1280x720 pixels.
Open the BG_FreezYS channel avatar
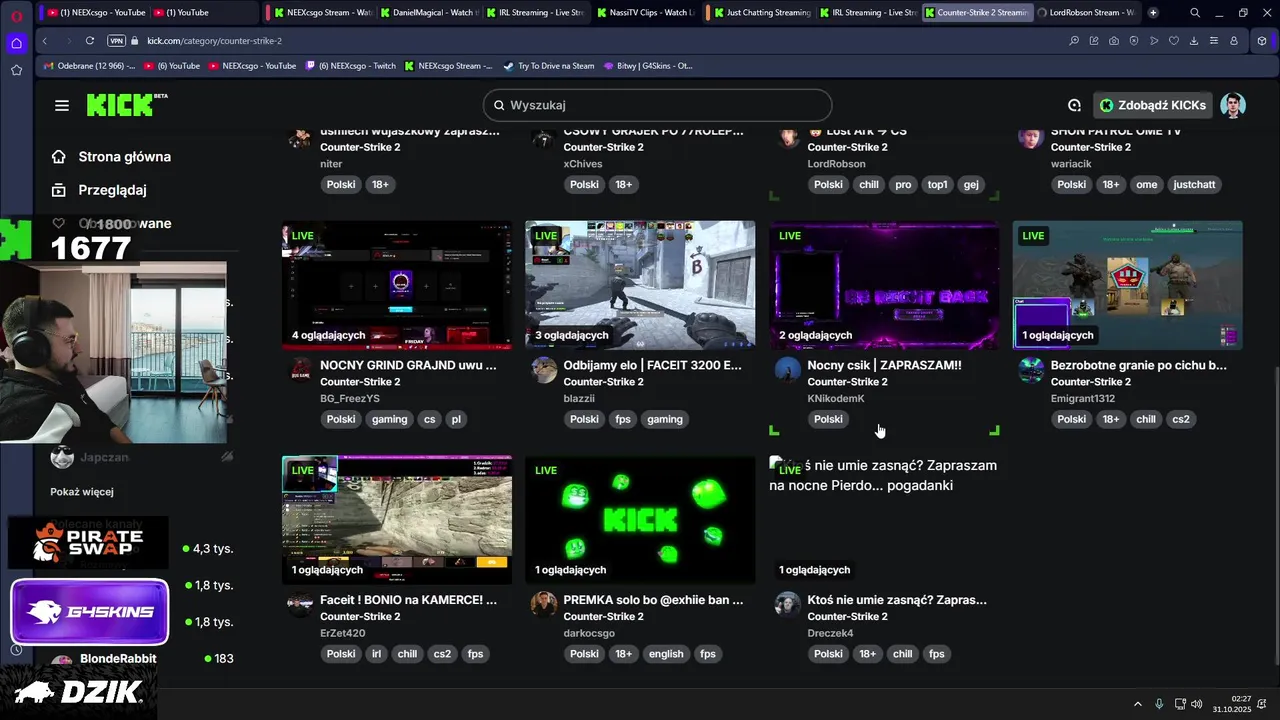pos(300,370)
